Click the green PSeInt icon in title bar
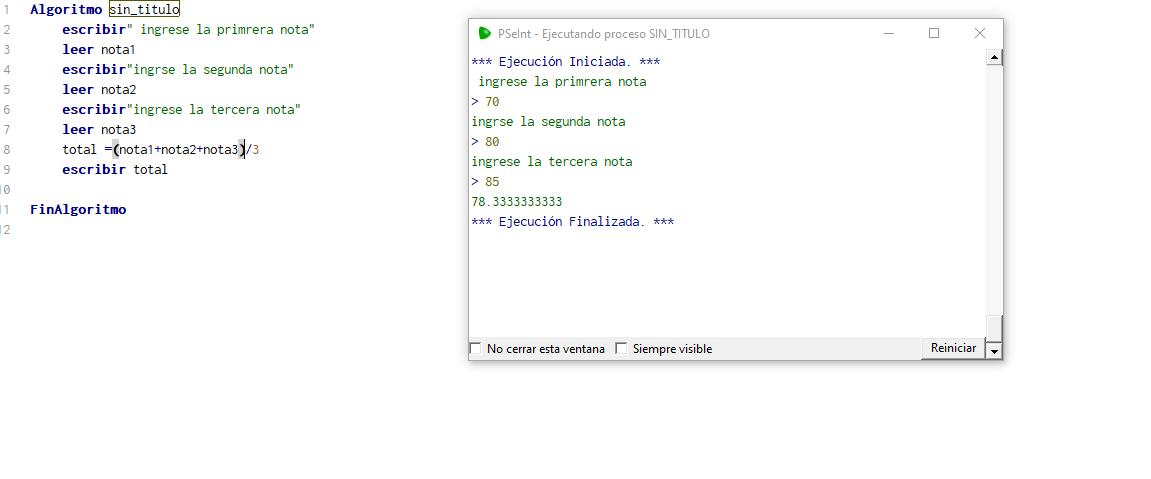1151x479 pixels. coord(485,33)
